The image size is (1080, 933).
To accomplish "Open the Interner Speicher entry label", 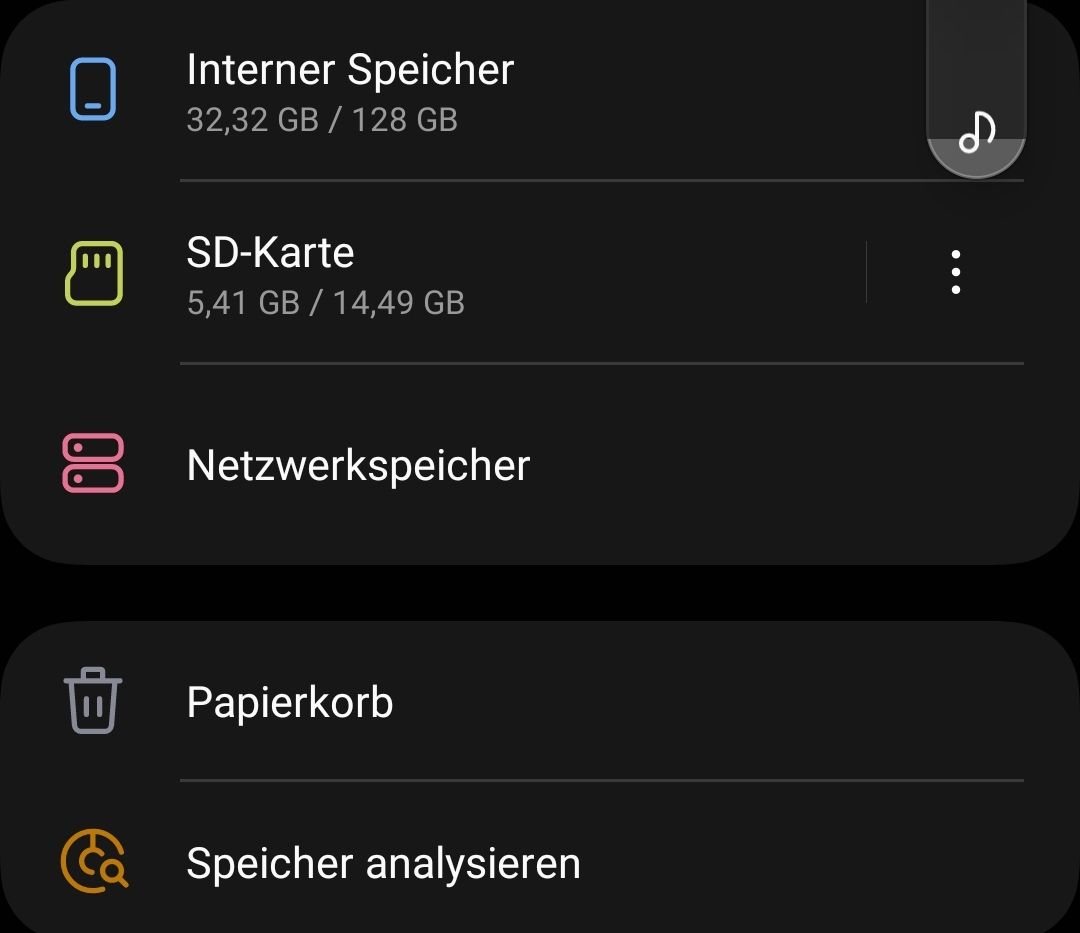I will point(350,70).
